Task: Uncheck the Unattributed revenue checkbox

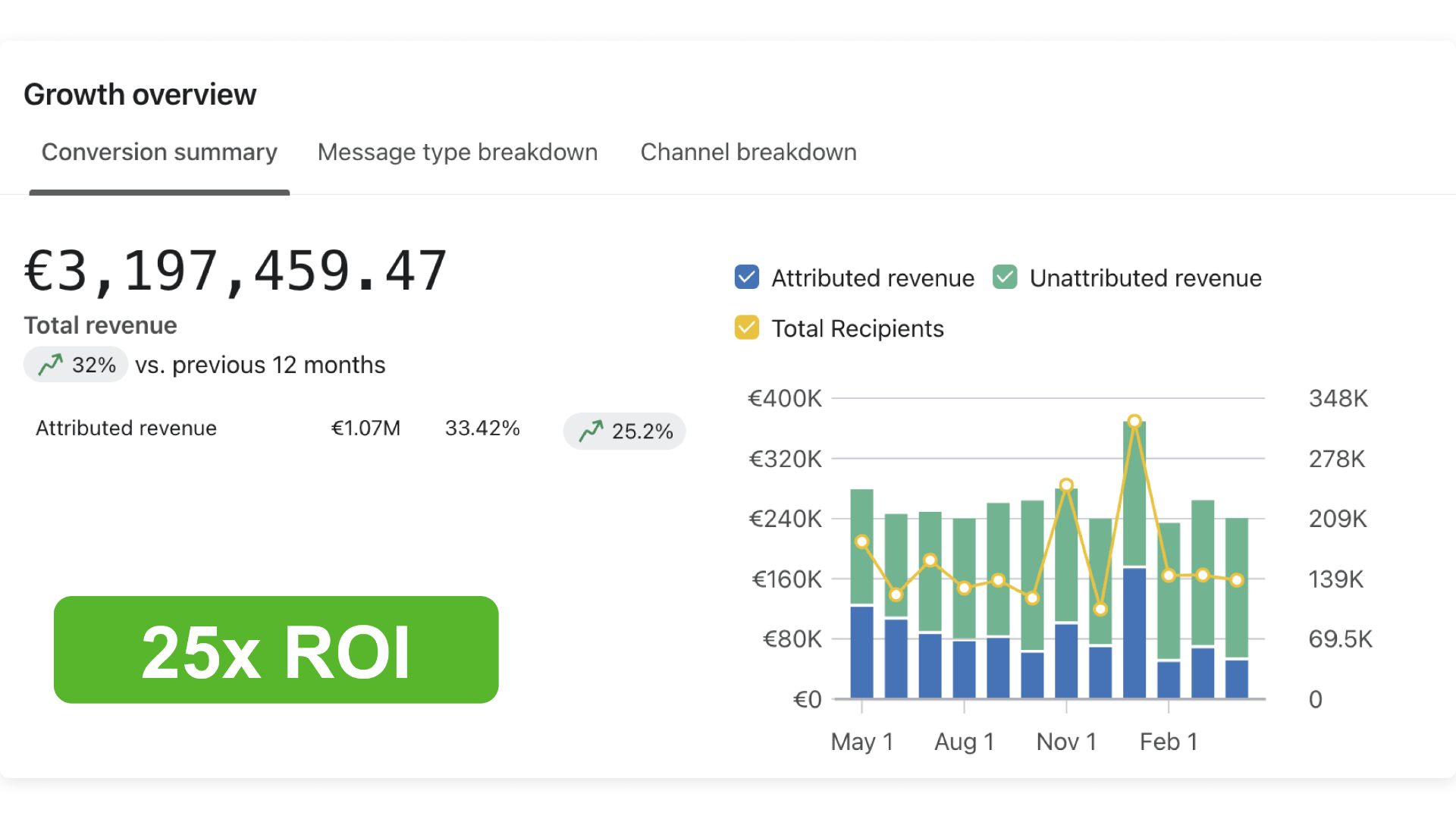Action: point(1005,278)
